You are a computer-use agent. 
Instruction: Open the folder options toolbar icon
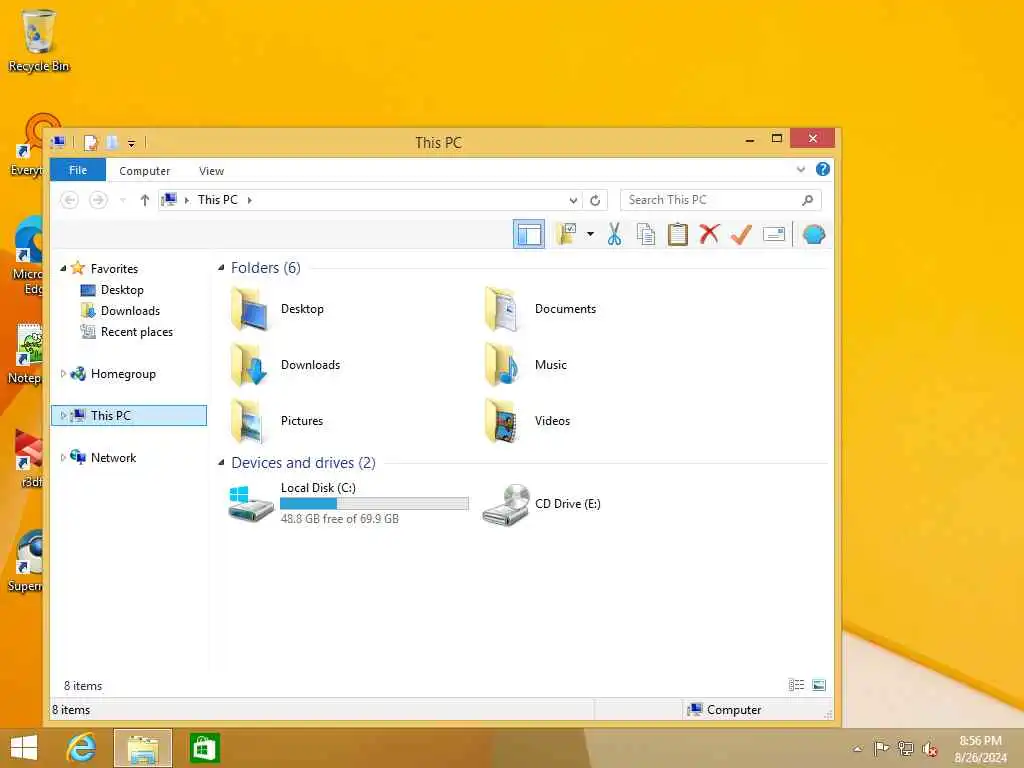click(566, 234)
